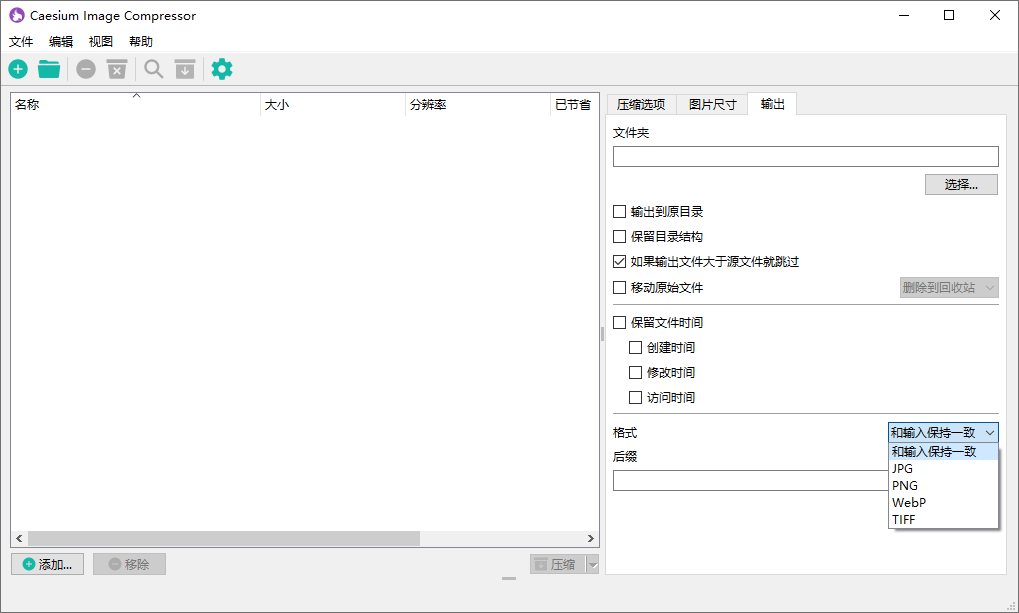Click the gray remove item minus icon
1019x613 pixels.
click(x=86, y=69)
